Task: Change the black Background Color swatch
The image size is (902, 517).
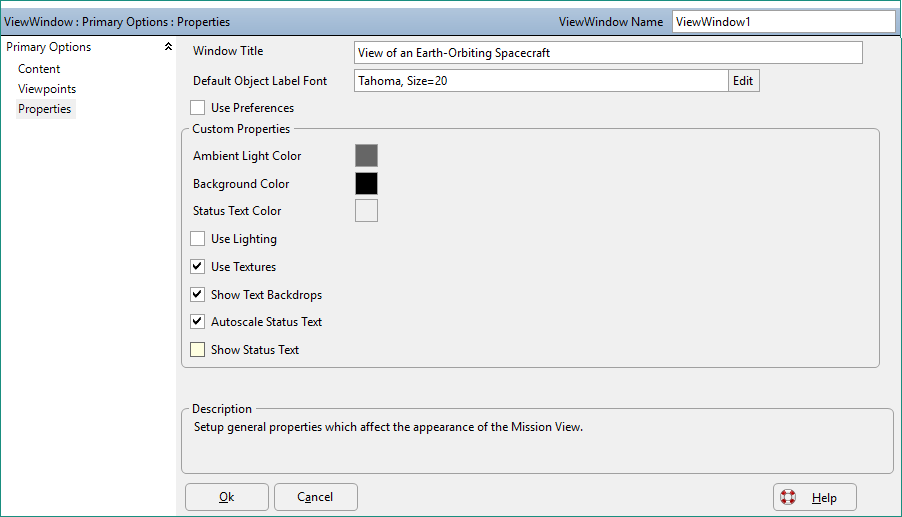Action: [366, 183]
